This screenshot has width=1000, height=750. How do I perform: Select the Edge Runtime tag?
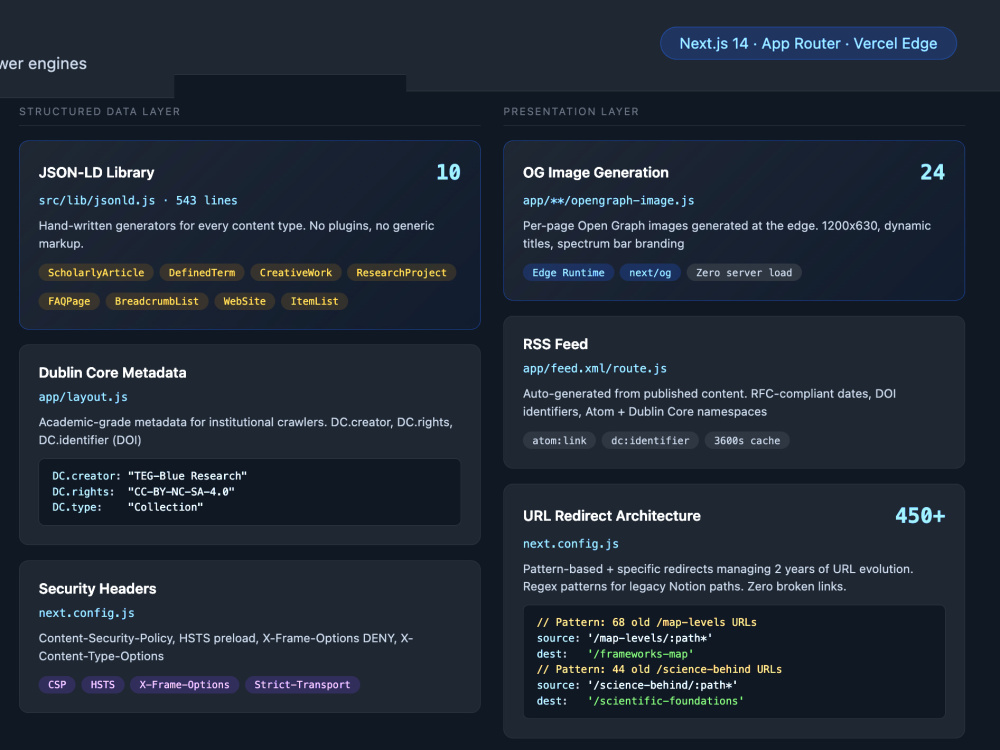[568, 272]
